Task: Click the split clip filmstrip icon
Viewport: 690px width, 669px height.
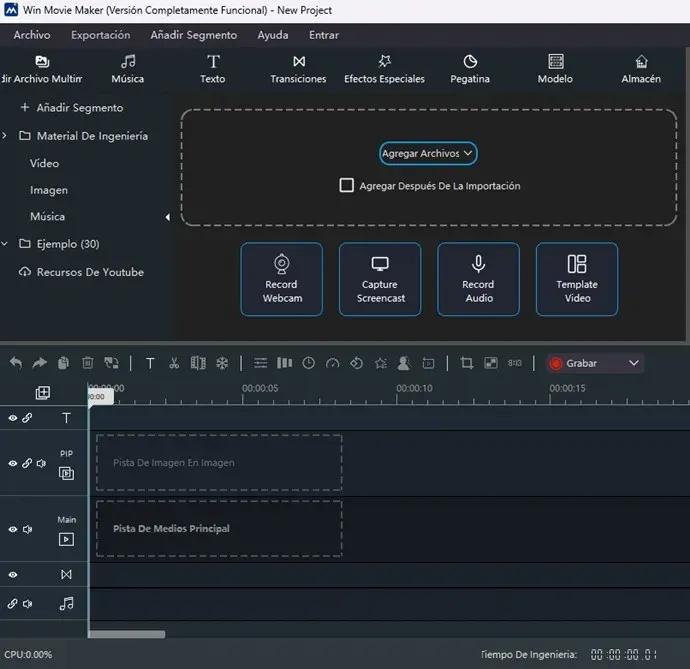Action: click(198, 363)
